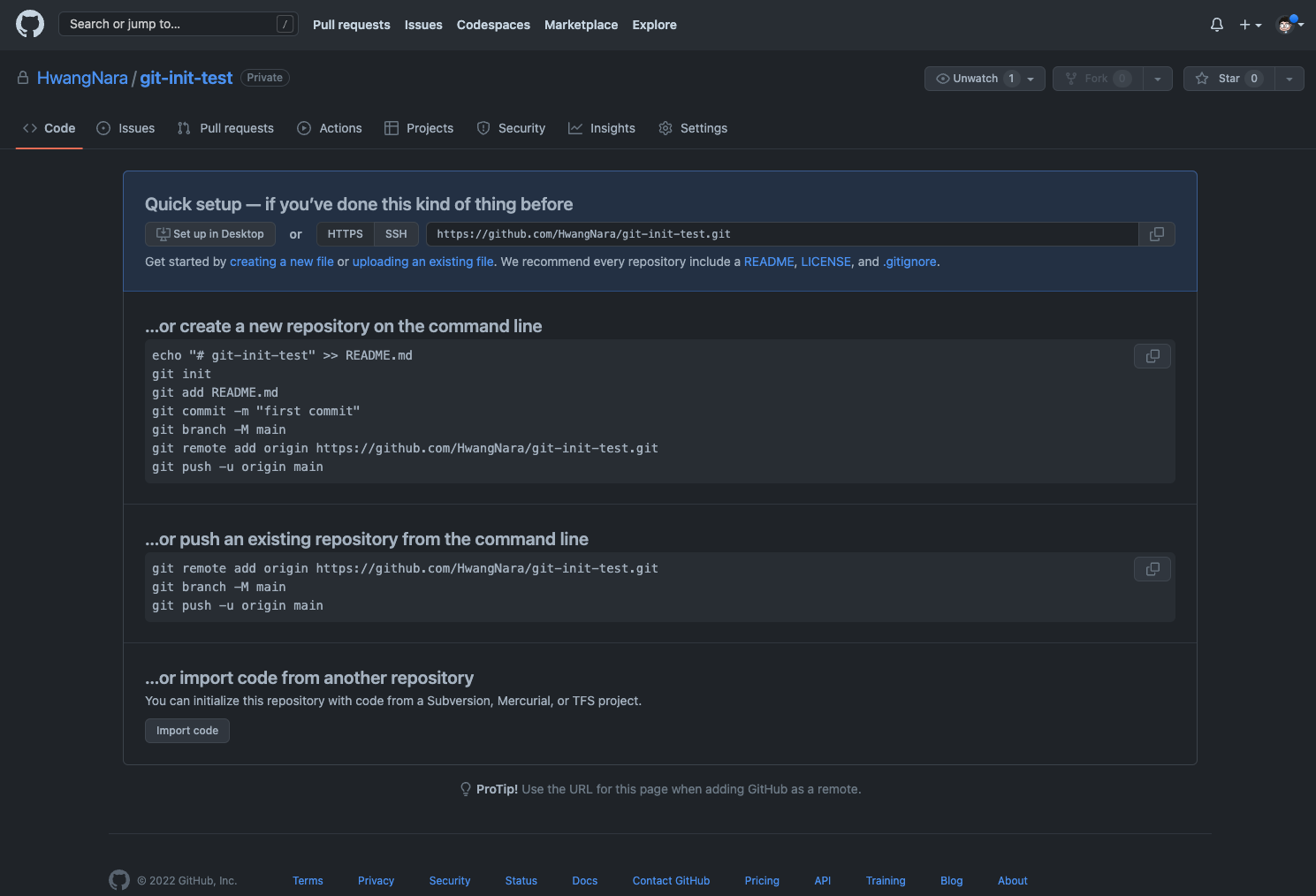1316x896 pixels.
Task: Open Marketplace in top navigation
Action: tap(582, 25)
